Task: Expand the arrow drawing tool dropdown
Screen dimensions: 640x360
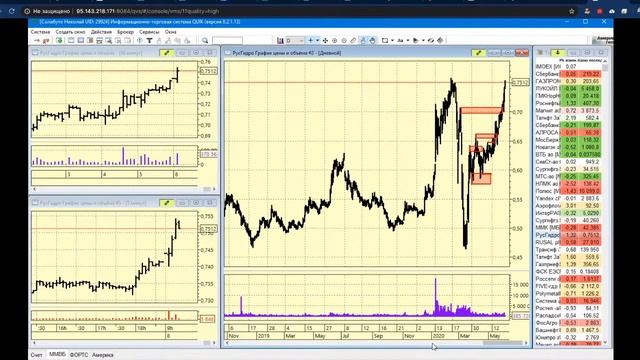Action: coord(423,40)
